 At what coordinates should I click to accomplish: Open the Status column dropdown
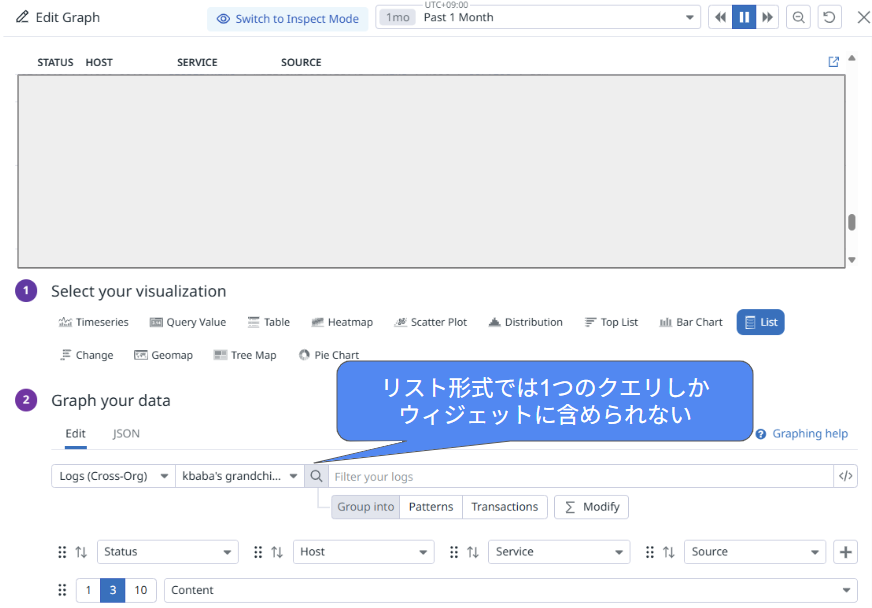coord(167,552)
